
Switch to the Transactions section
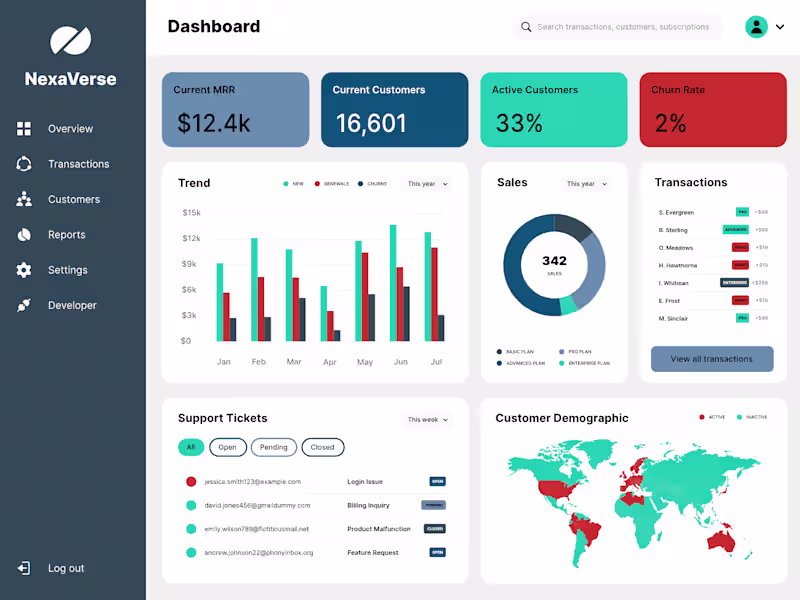[79, 163]
